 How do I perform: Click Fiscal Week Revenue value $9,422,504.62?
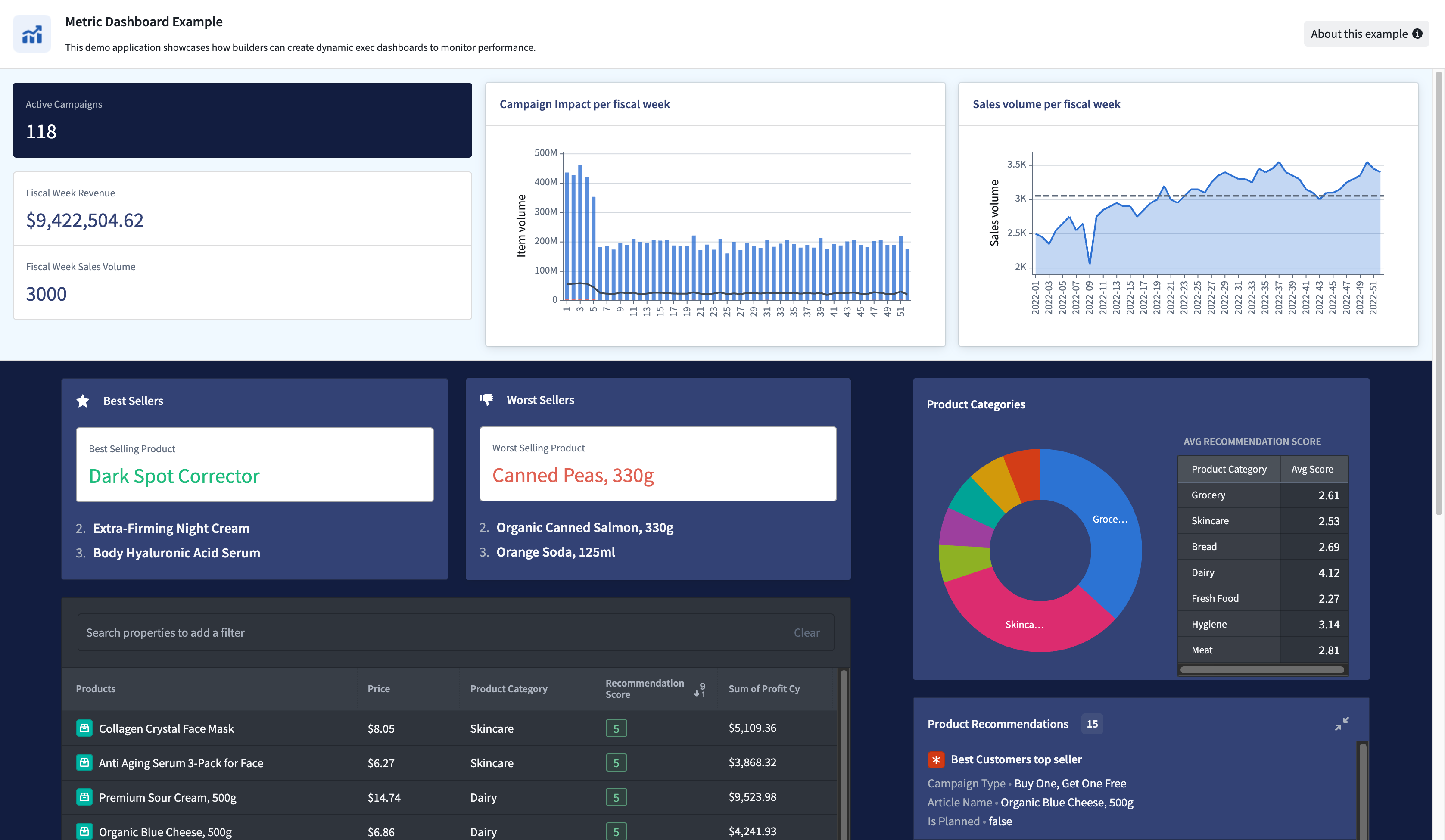[x=85, y=220]
